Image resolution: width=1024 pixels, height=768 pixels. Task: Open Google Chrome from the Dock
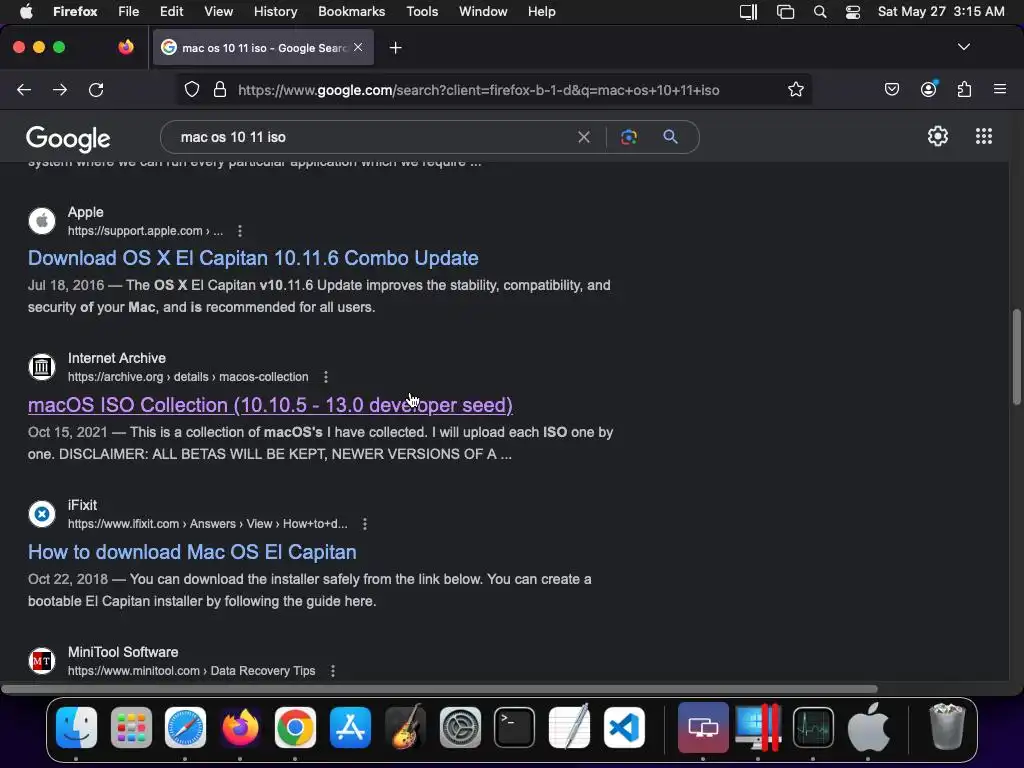click(295, 727)
